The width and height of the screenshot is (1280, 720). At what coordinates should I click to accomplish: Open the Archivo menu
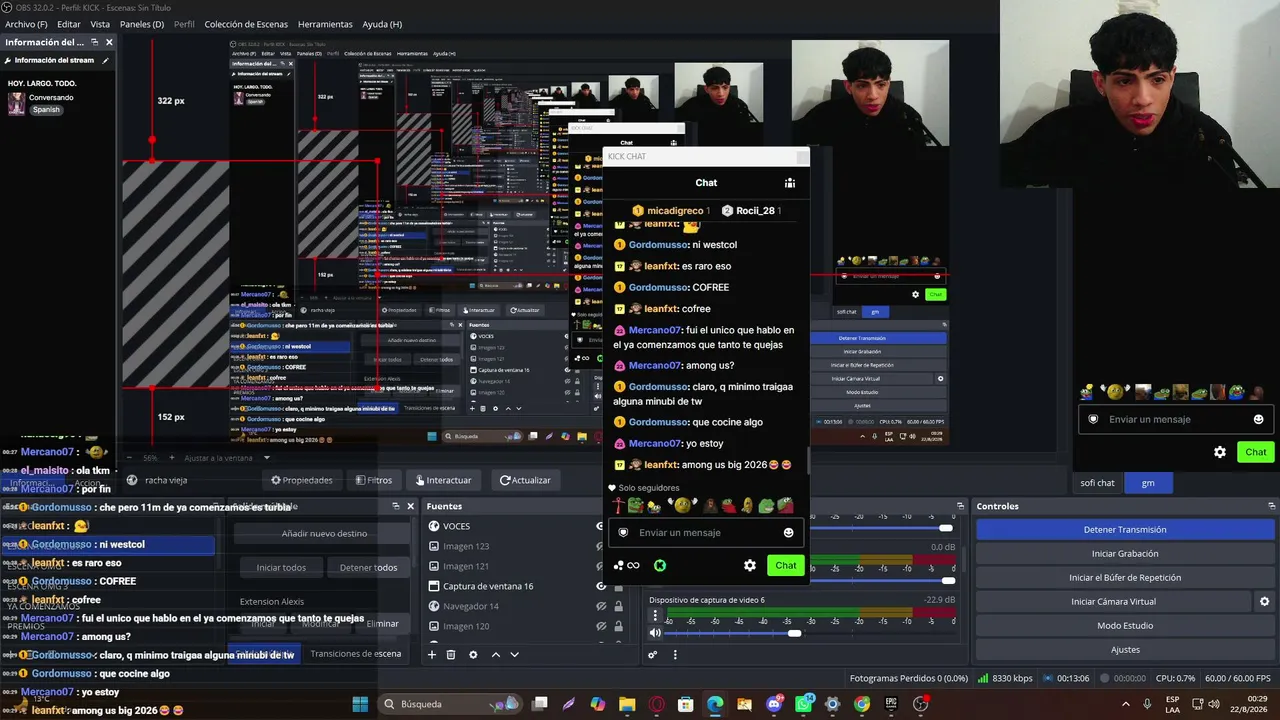pyautogui.click(x=26, y=24)
